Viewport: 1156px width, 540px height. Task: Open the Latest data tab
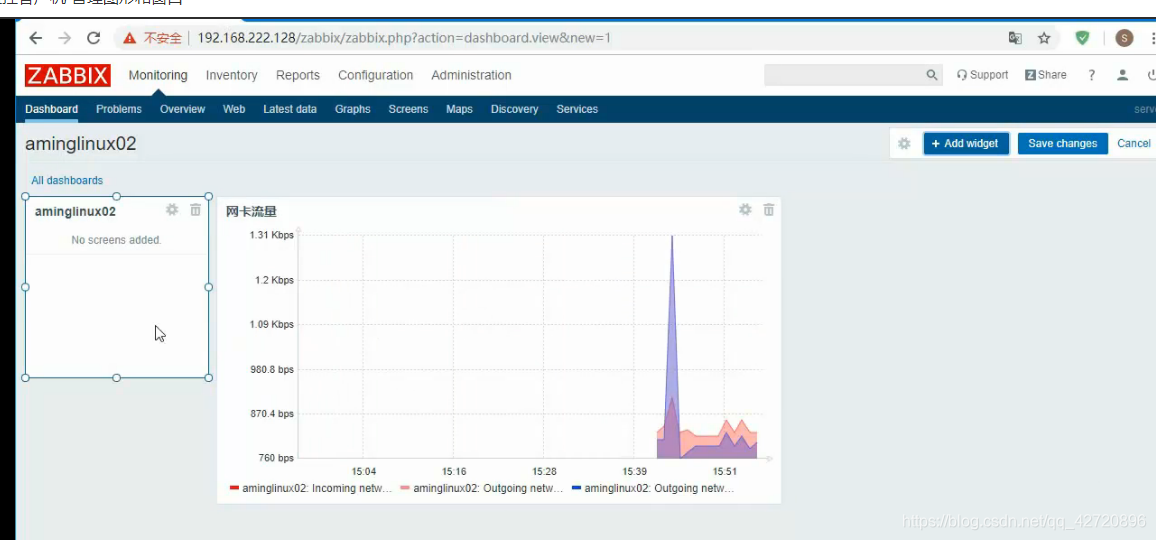(290, 109)
